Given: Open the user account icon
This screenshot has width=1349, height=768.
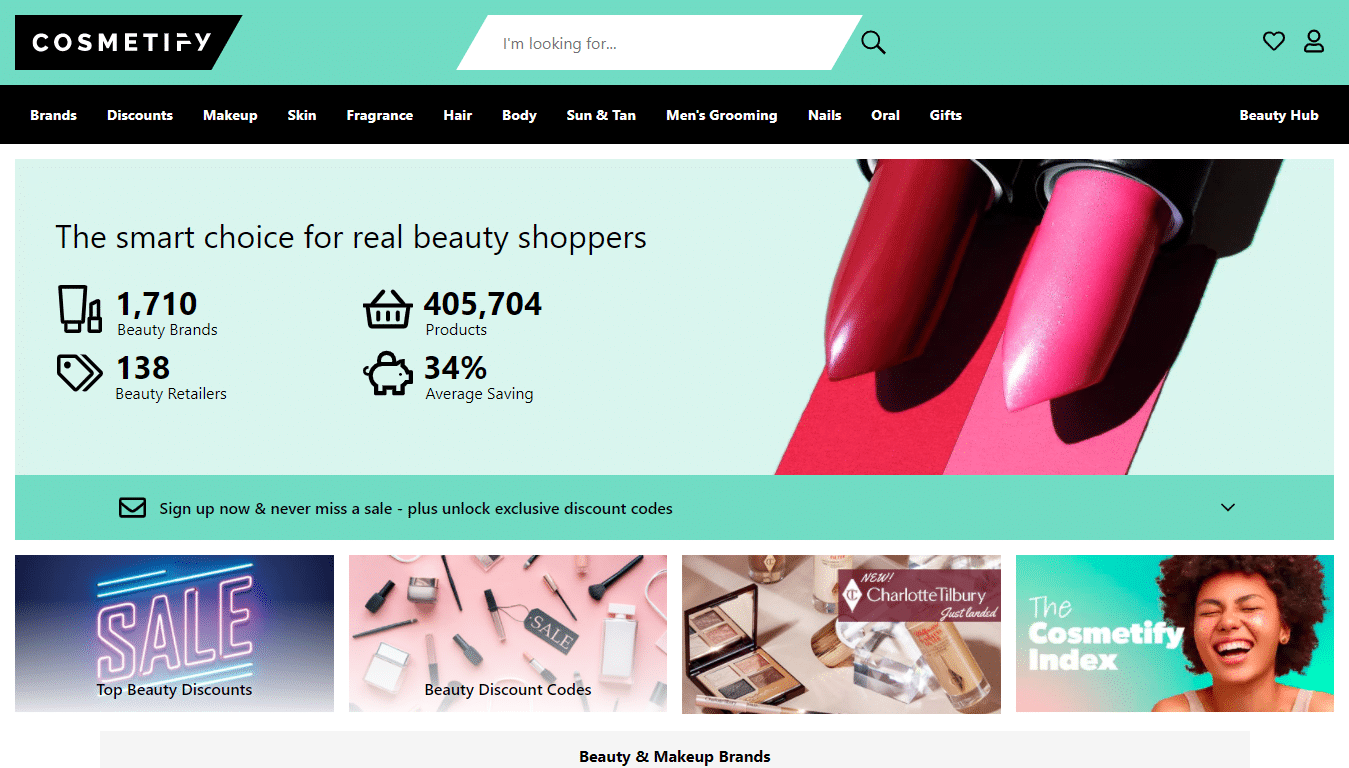Looking at the screenshot, I should 1313,41.
